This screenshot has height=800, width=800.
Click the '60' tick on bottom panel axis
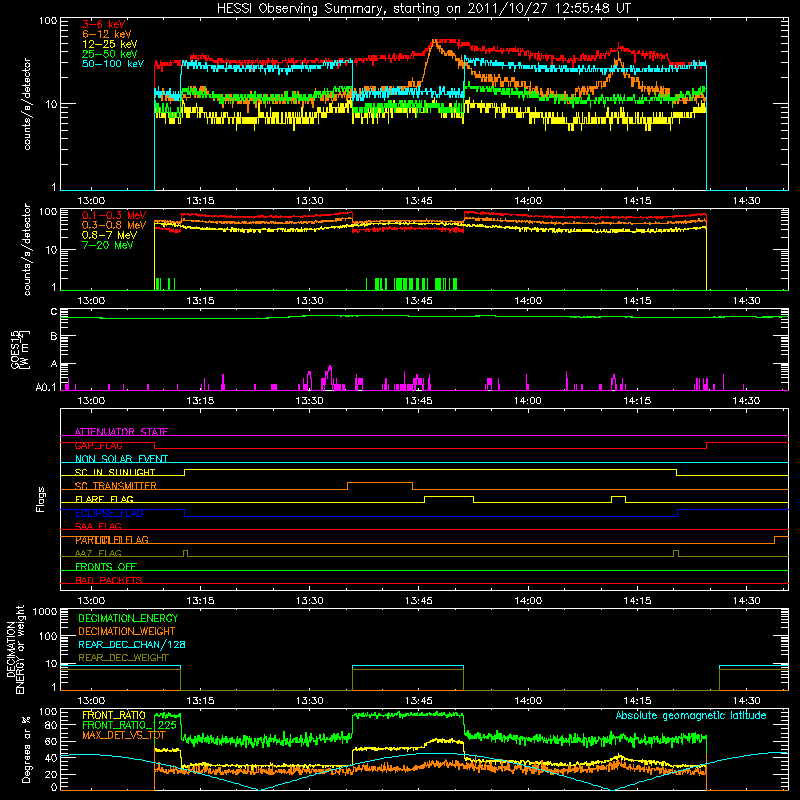click(x=51, y=741)
